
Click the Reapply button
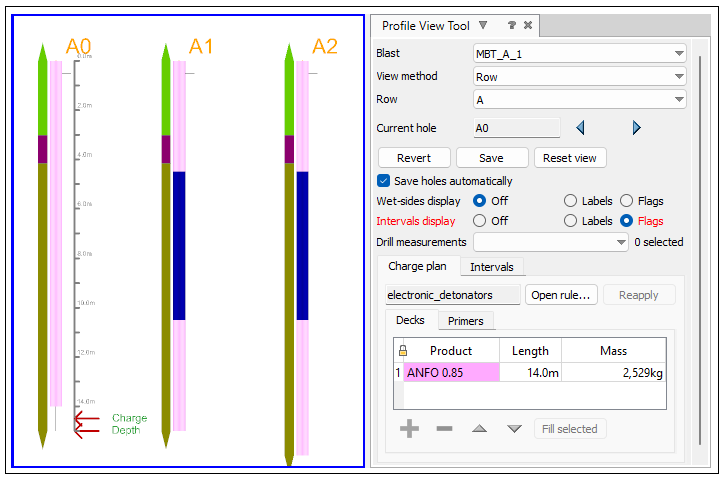[x=639, y=295]
